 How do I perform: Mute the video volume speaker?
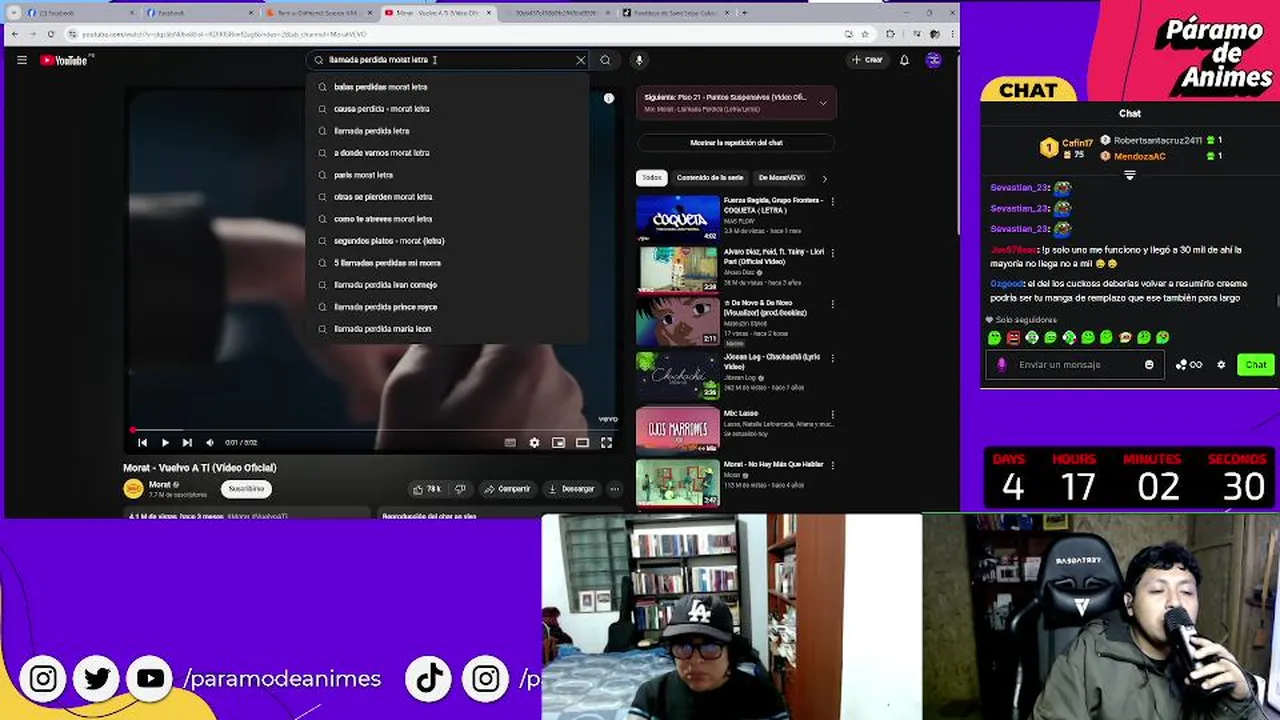point(209,442)
